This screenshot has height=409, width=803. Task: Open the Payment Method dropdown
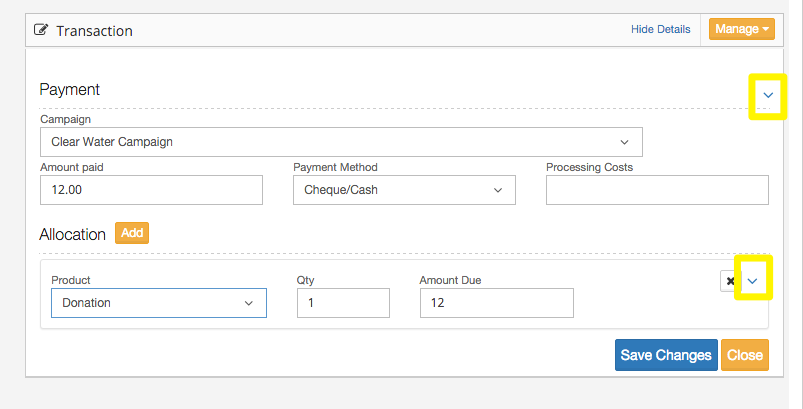pyautogui.click(x=404, y=190)
